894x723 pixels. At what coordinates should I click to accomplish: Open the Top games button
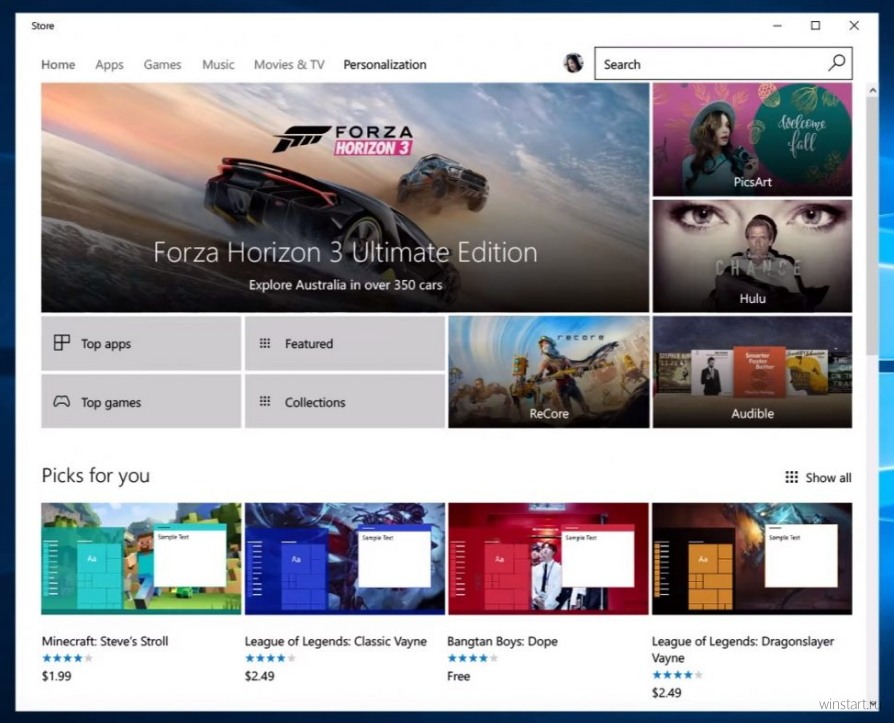click(141, 401)
